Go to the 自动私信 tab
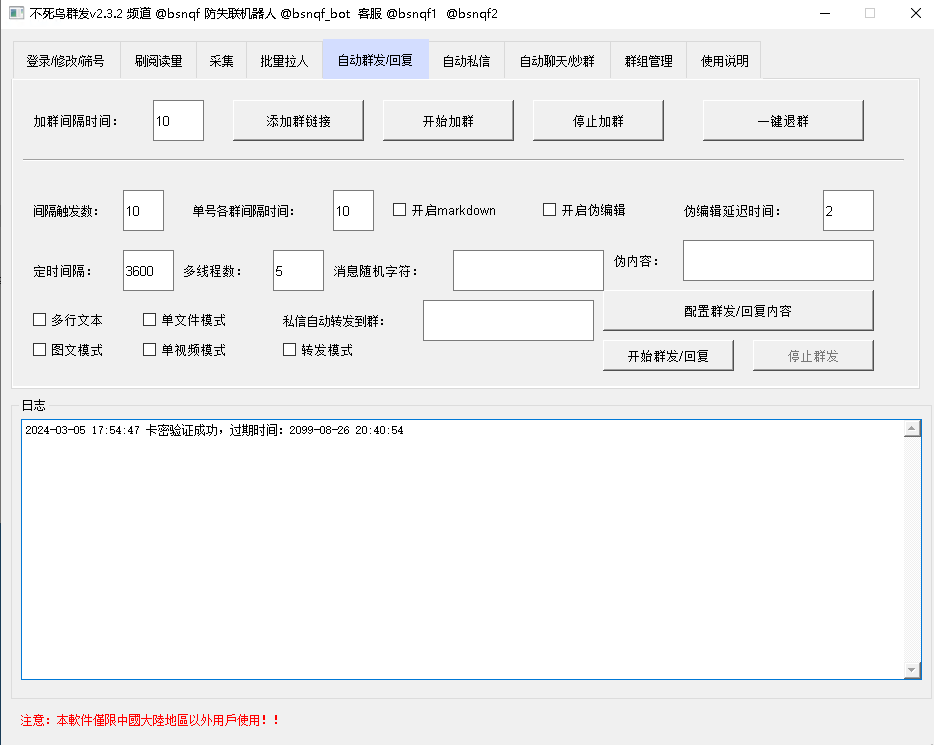 click(466, 61)
